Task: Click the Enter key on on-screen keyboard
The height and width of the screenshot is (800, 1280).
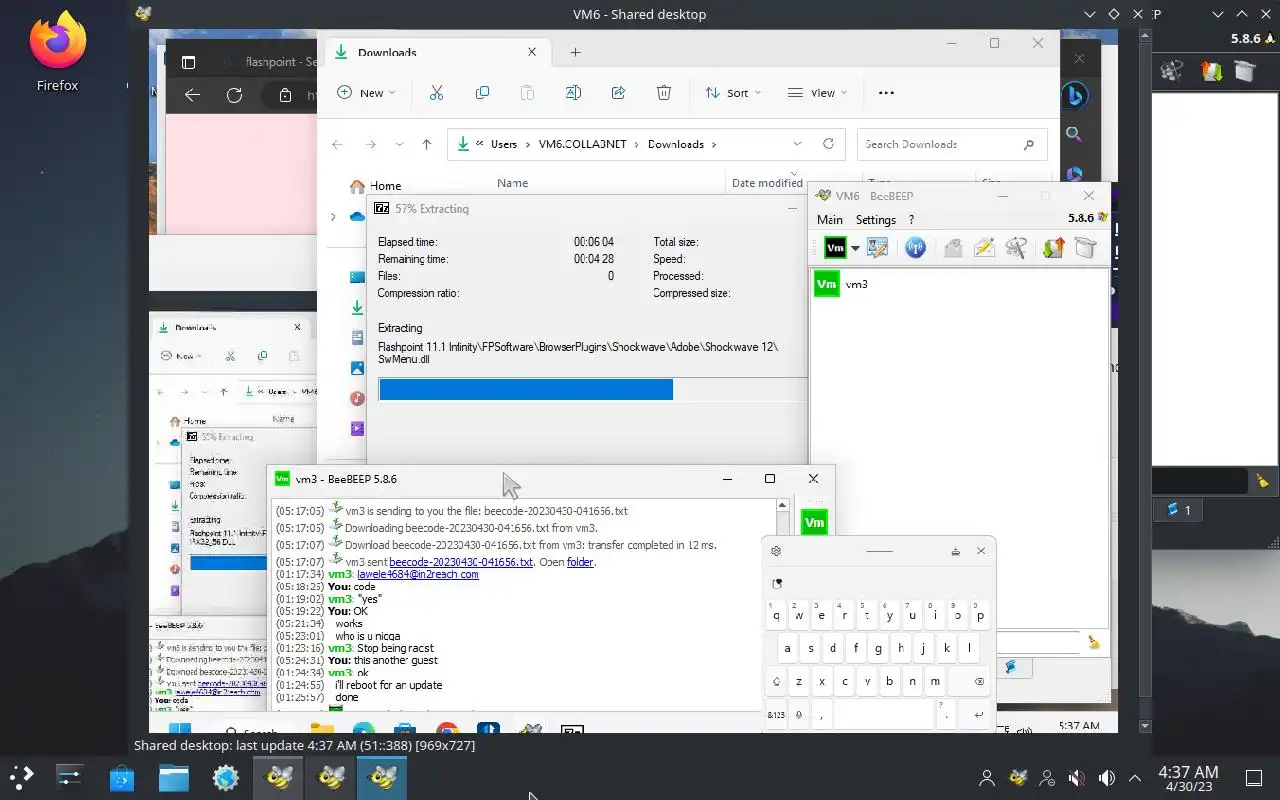Action: pyautogui.click(x=978, y=715)
